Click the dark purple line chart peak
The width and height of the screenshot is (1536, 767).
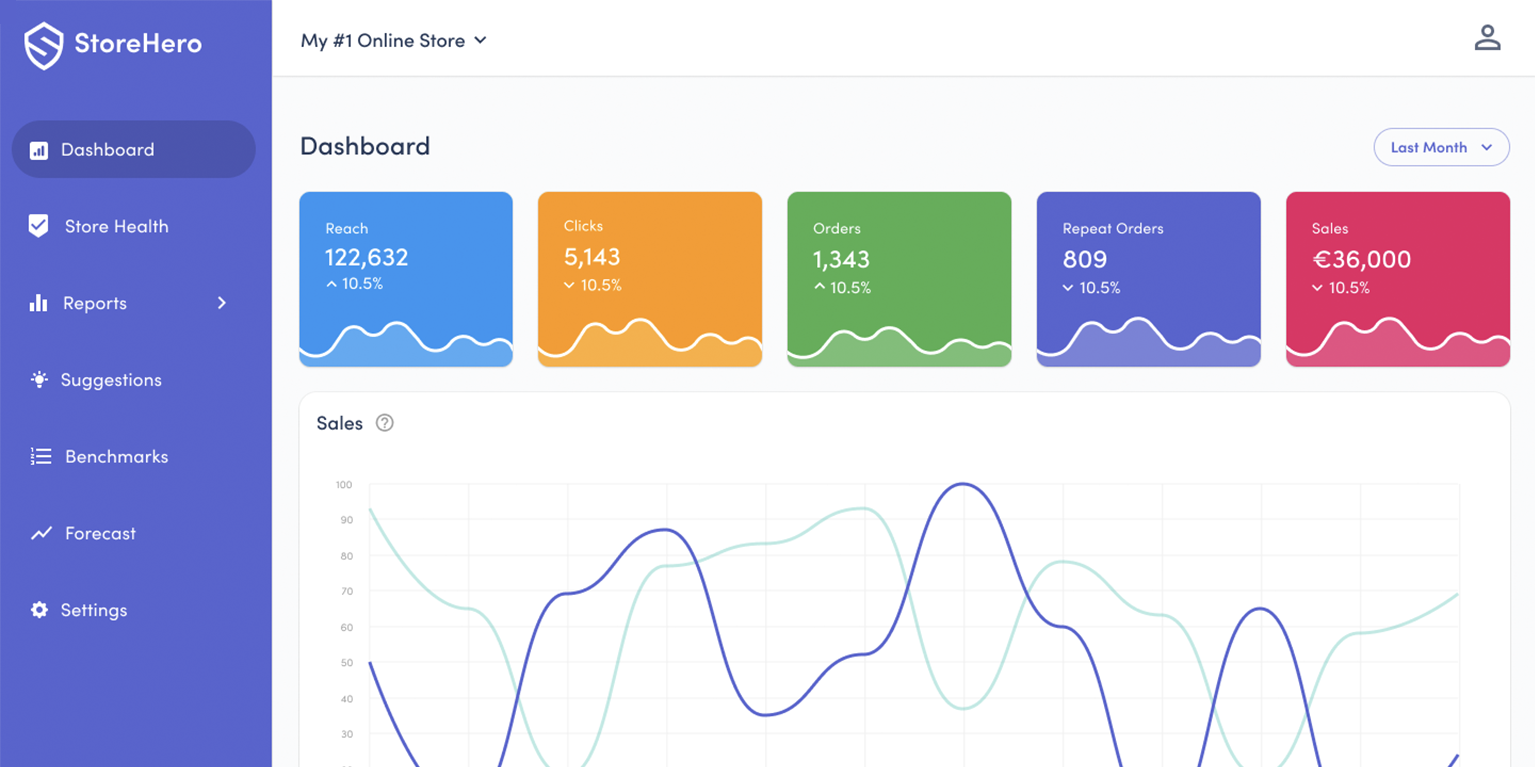(963, 485)
